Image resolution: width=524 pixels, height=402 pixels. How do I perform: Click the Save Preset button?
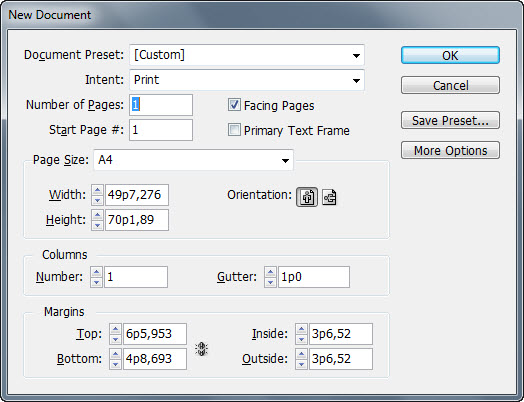pyautogui.click(x=450, y=120)
